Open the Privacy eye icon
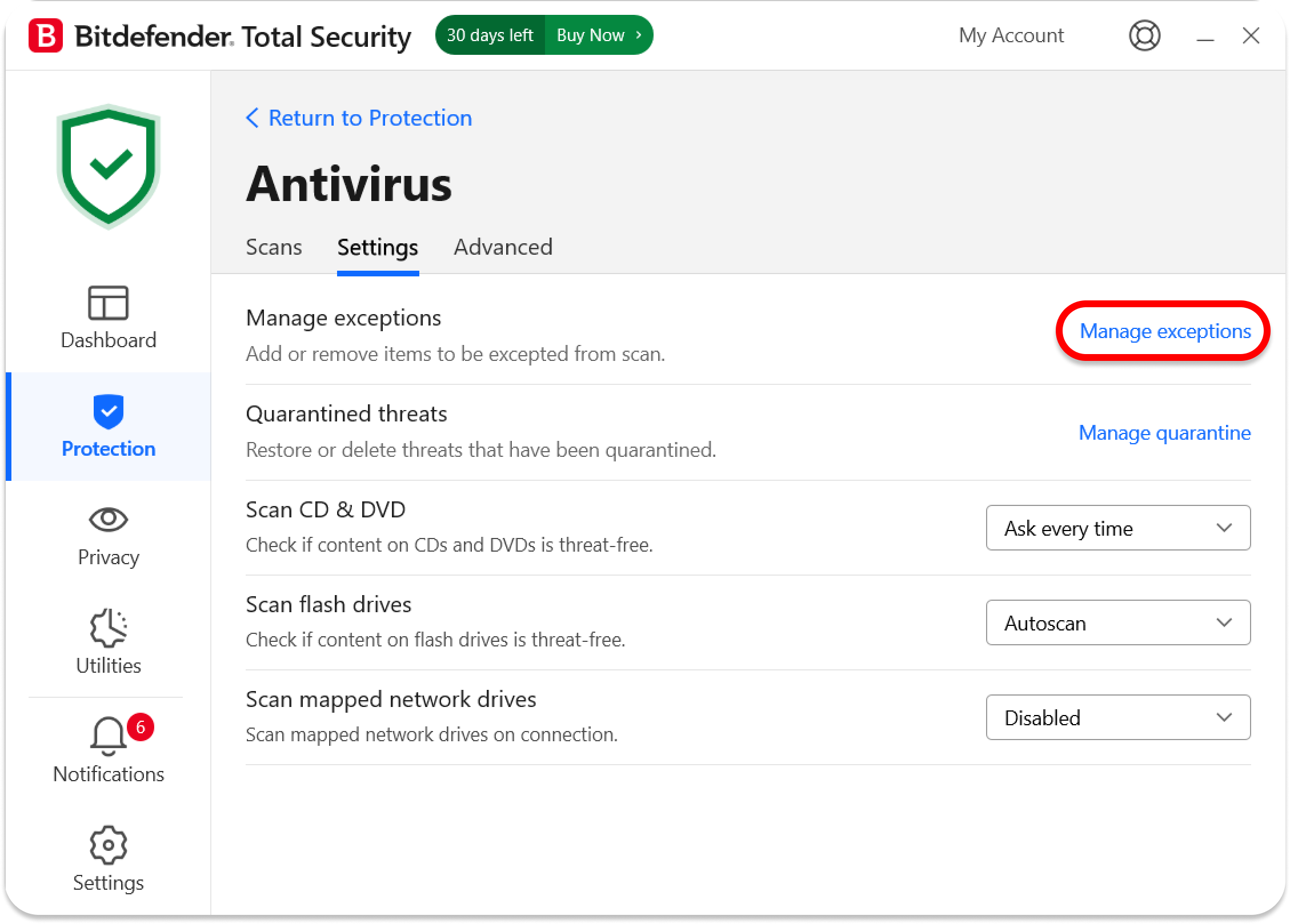Viewport: 1290px width, 924px height. tap(108, 520)
